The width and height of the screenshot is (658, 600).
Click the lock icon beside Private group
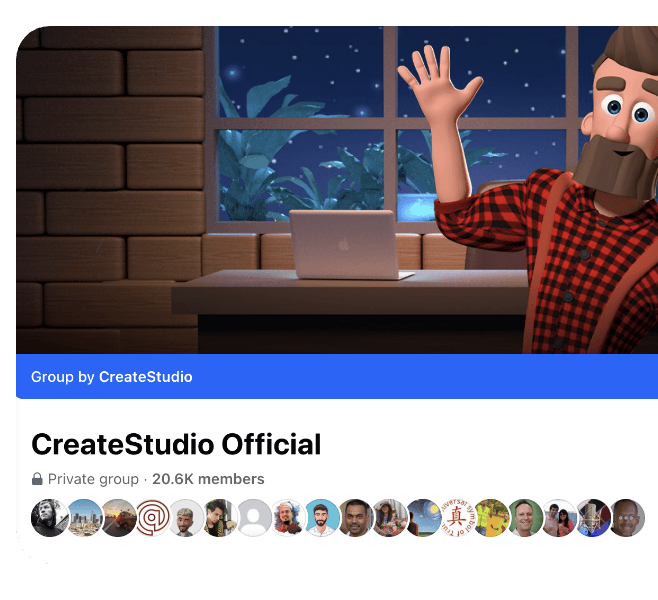pyautogui.click(x=38, y=479)
